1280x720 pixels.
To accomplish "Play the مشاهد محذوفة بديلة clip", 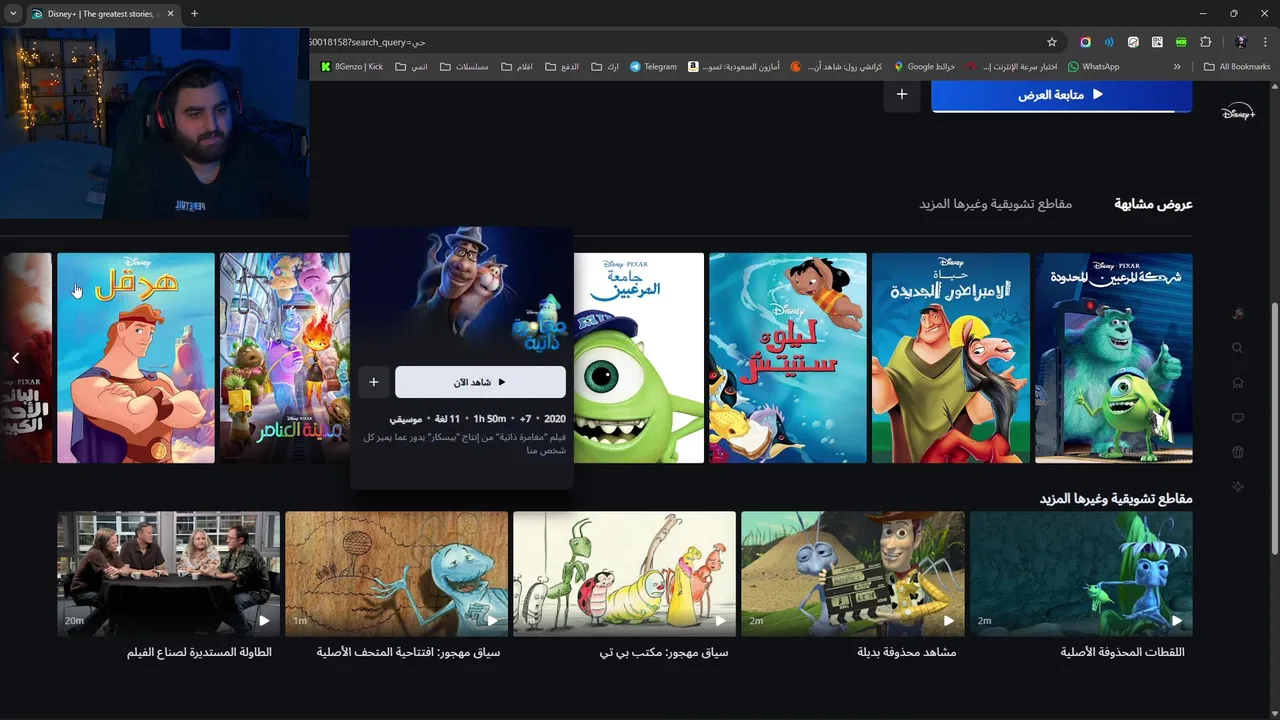I will tap(853, 574).
